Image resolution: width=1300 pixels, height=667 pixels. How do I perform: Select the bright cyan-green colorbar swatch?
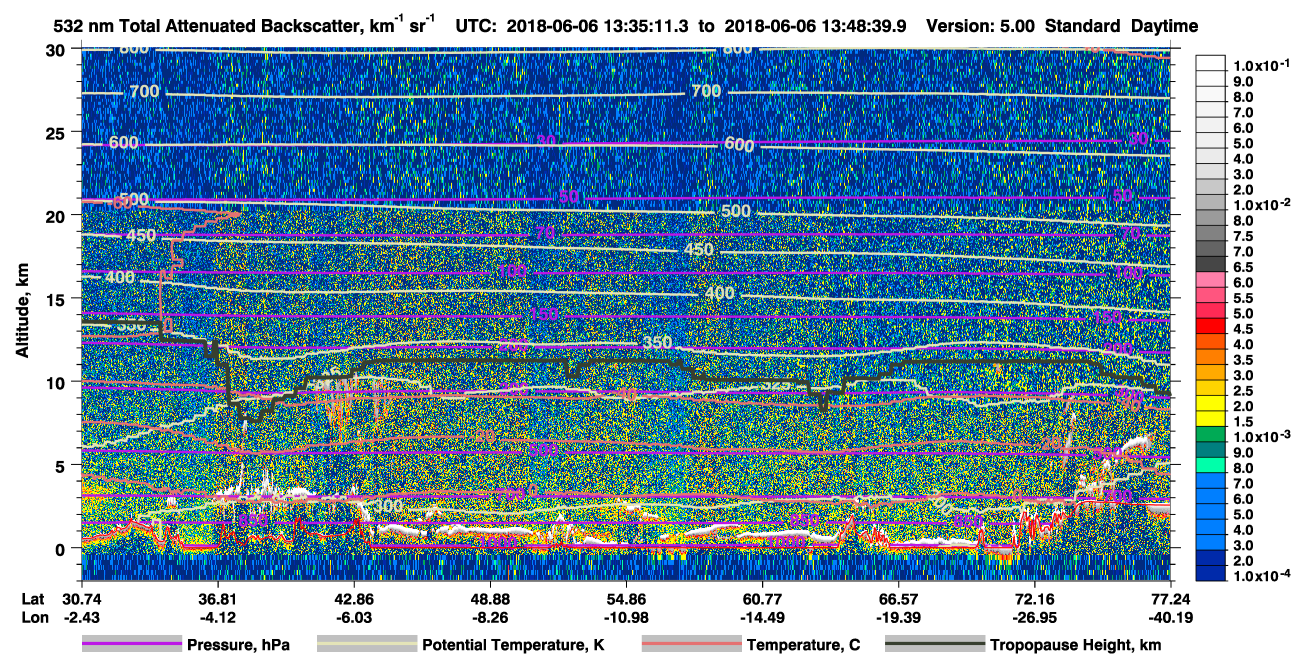(1211, 466)
